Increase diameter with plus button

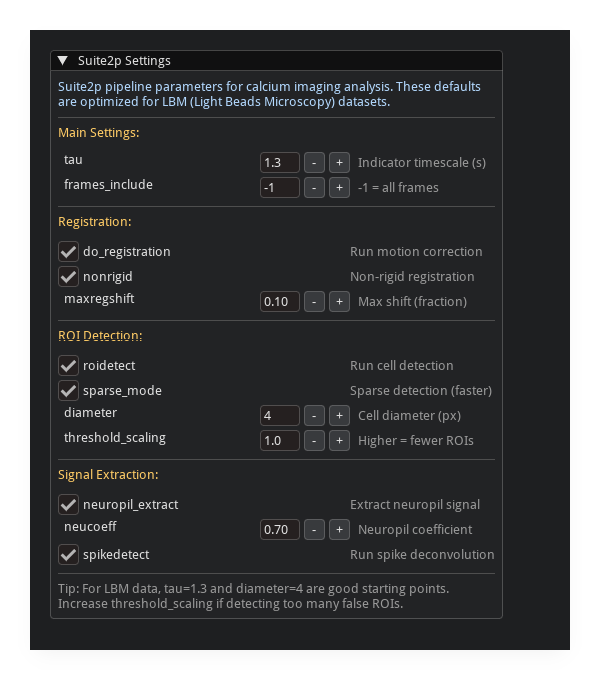[x=339, y=415]
